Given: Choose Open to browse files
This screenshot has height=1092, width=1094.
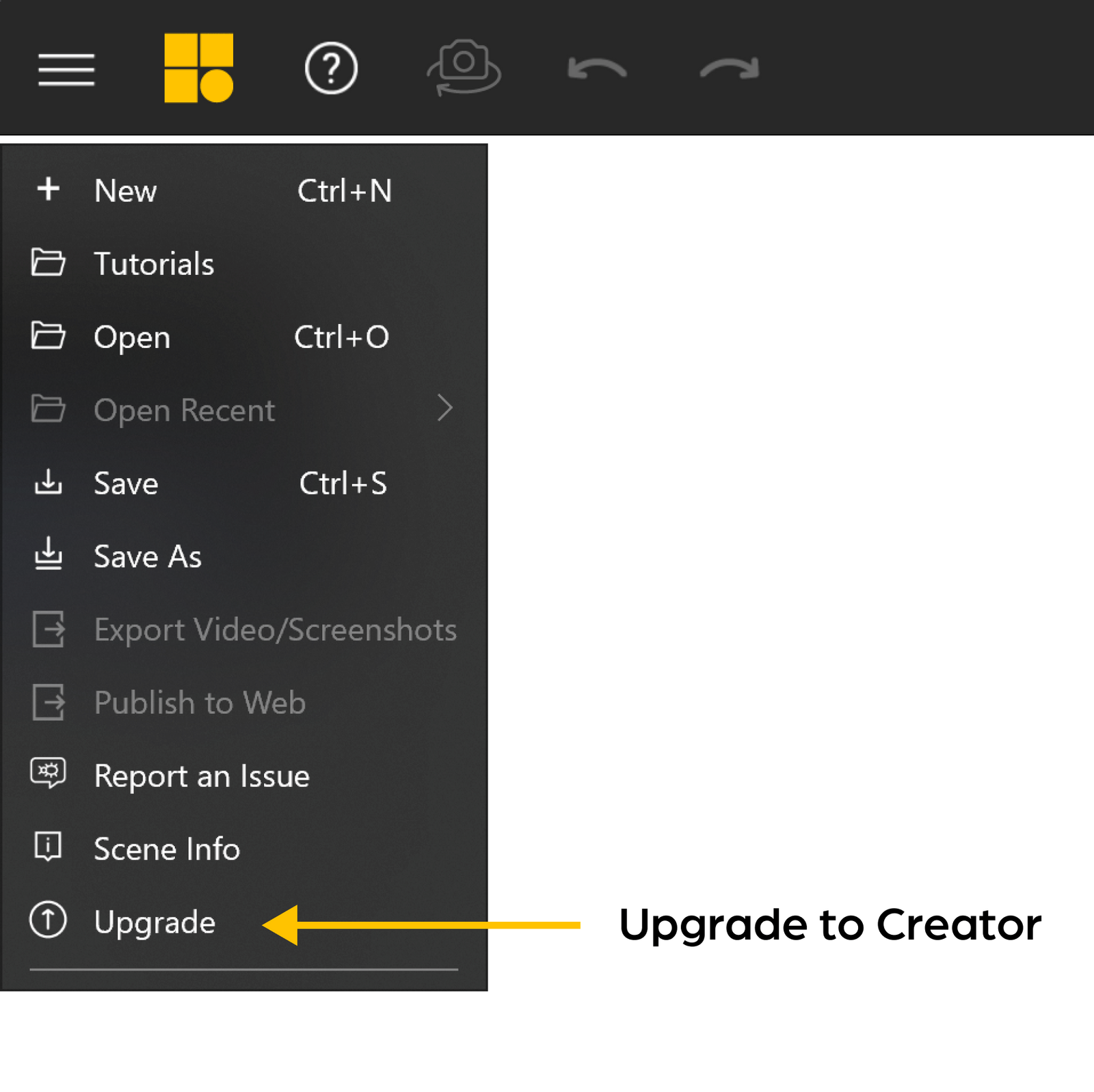Looking at the screenshot, I should coord(132,337).
